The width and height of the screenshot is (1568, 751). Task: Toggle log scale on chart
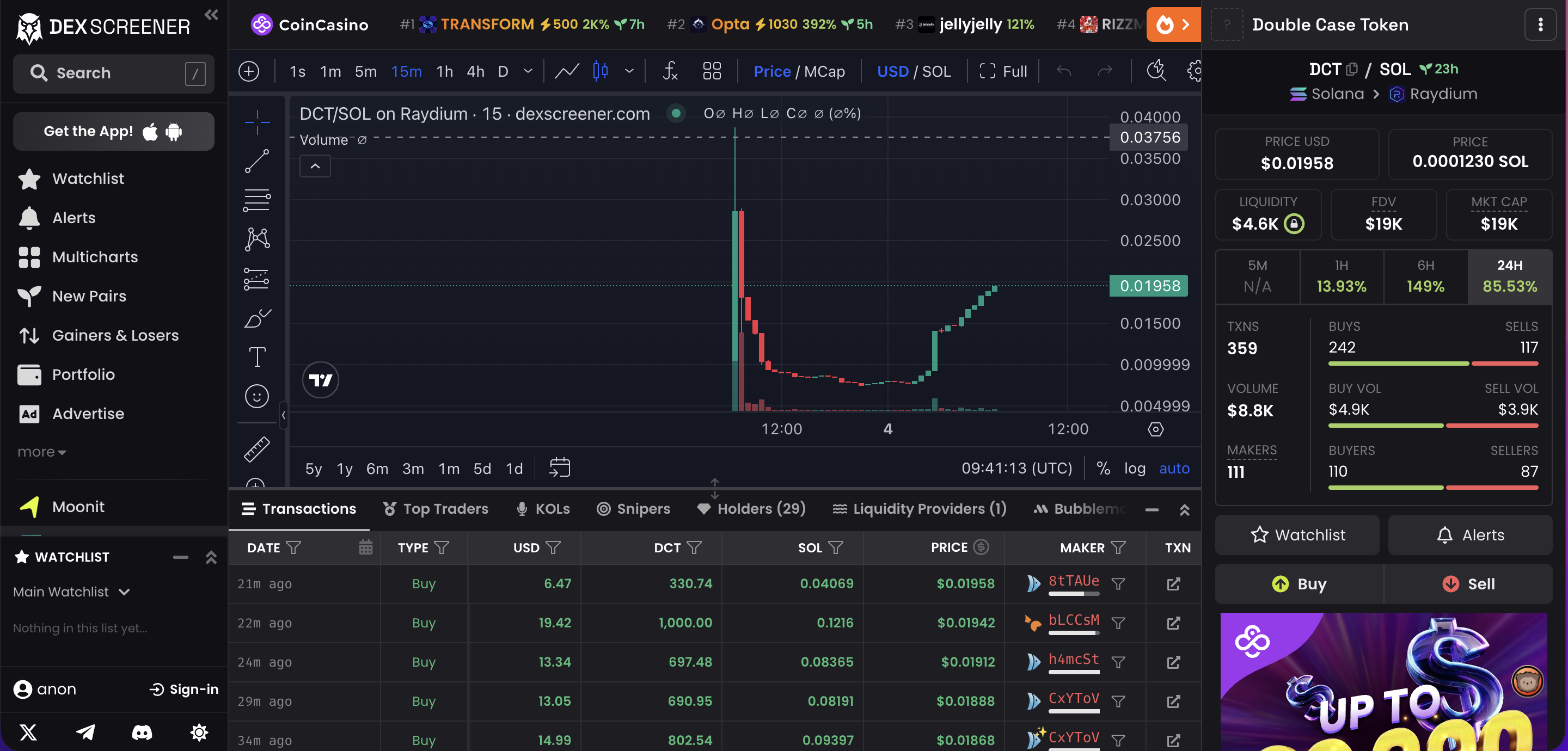(x=1134, y=468)
